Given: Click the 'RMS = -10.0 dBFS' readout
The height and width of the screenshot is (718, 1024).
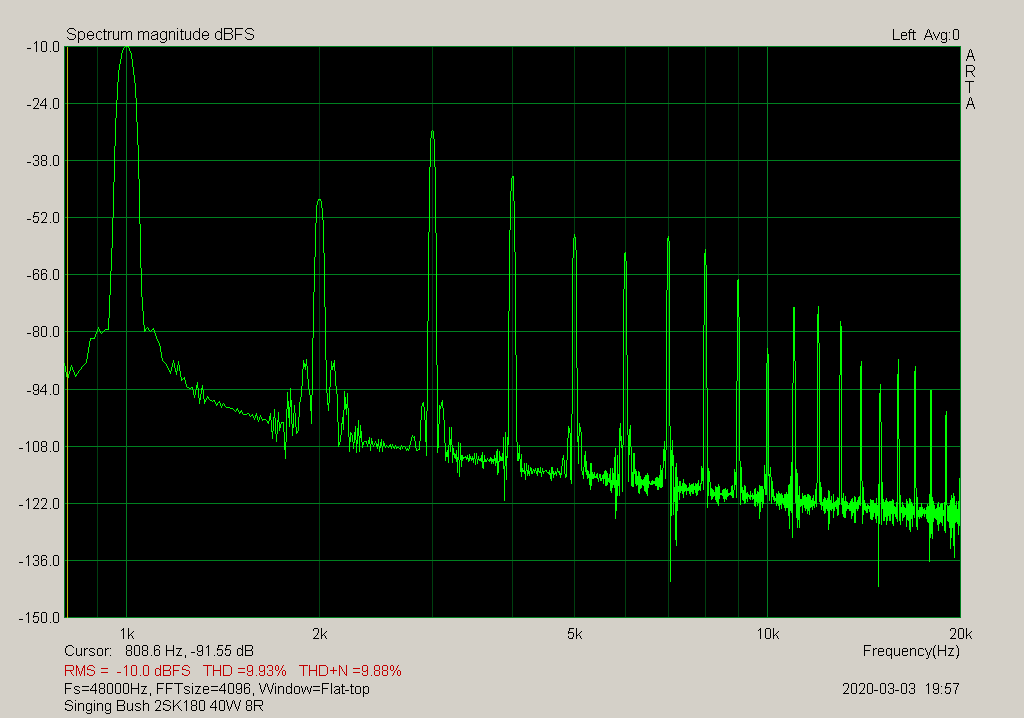Looking at the screenshot, I should tap(127, 670).
